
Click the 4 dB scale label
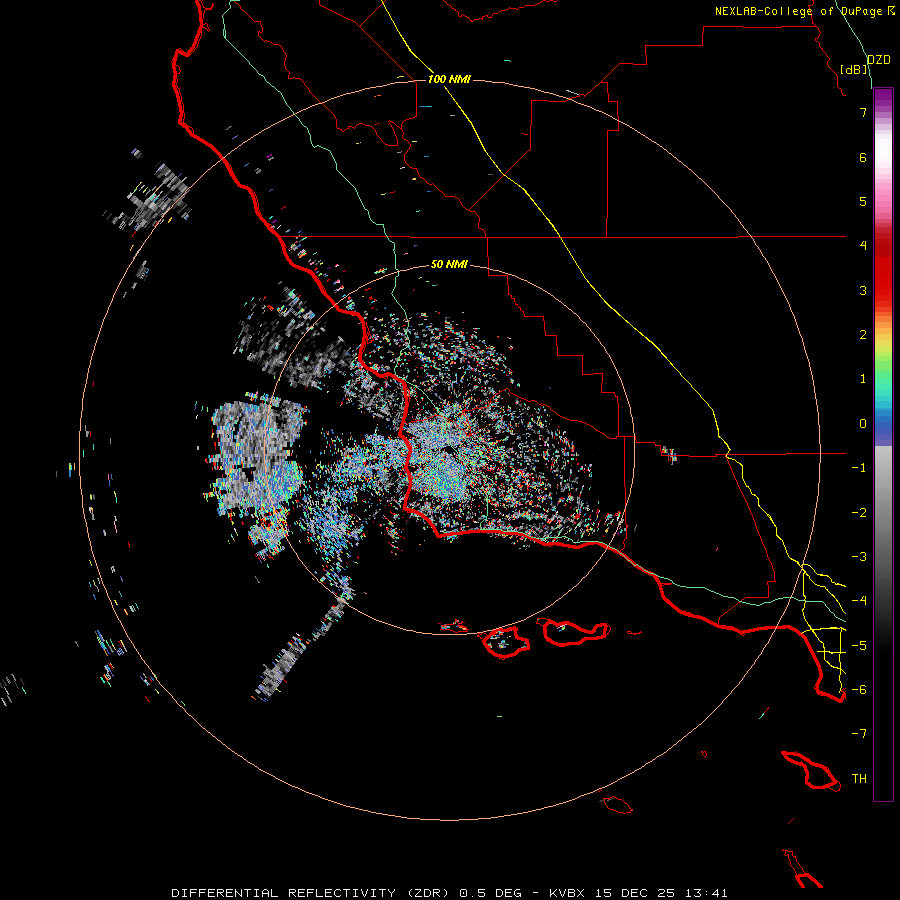(x=863, y=246)
